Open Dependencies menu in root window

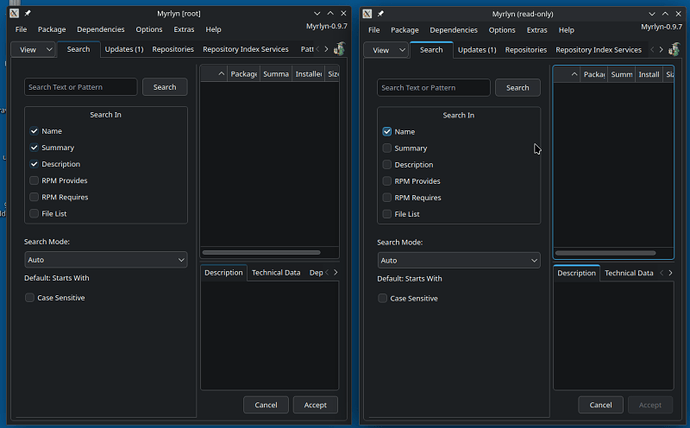101,30
